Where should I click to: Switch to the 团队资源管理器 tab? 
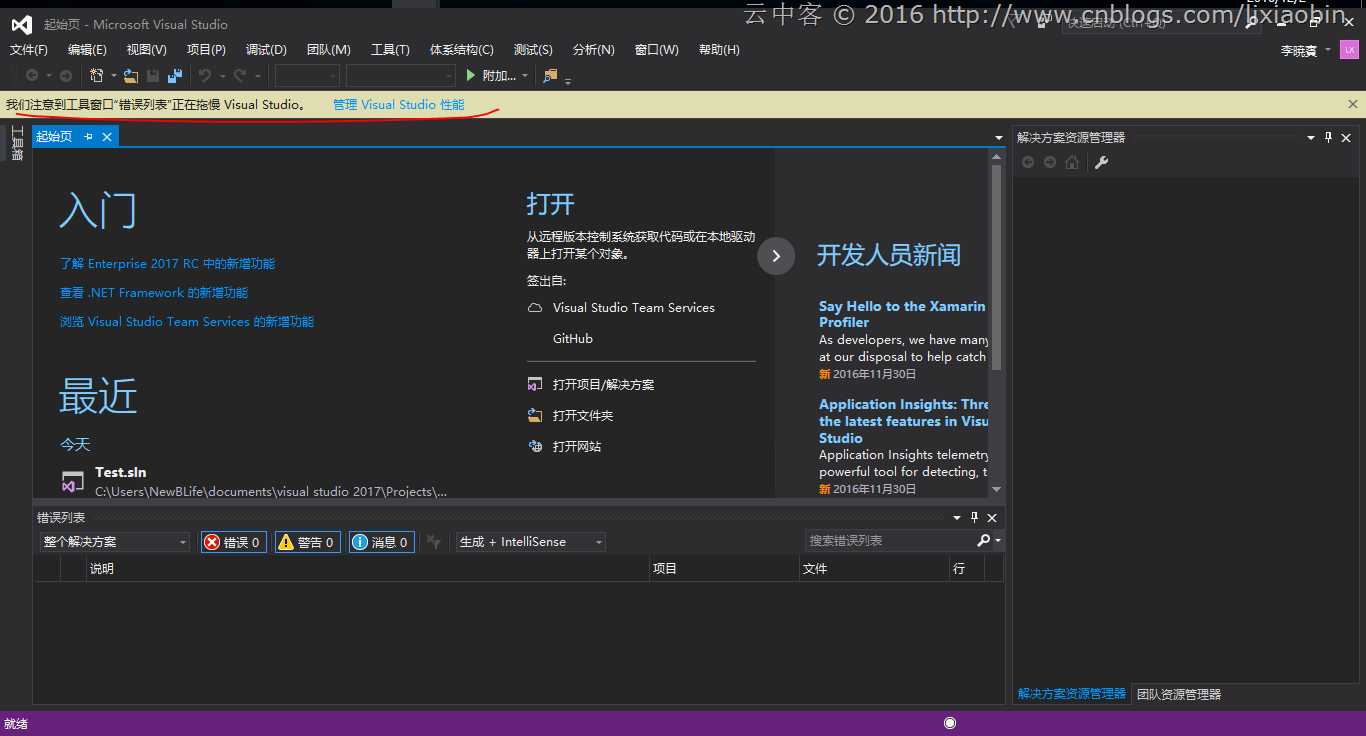click(x=1179, y=694)
